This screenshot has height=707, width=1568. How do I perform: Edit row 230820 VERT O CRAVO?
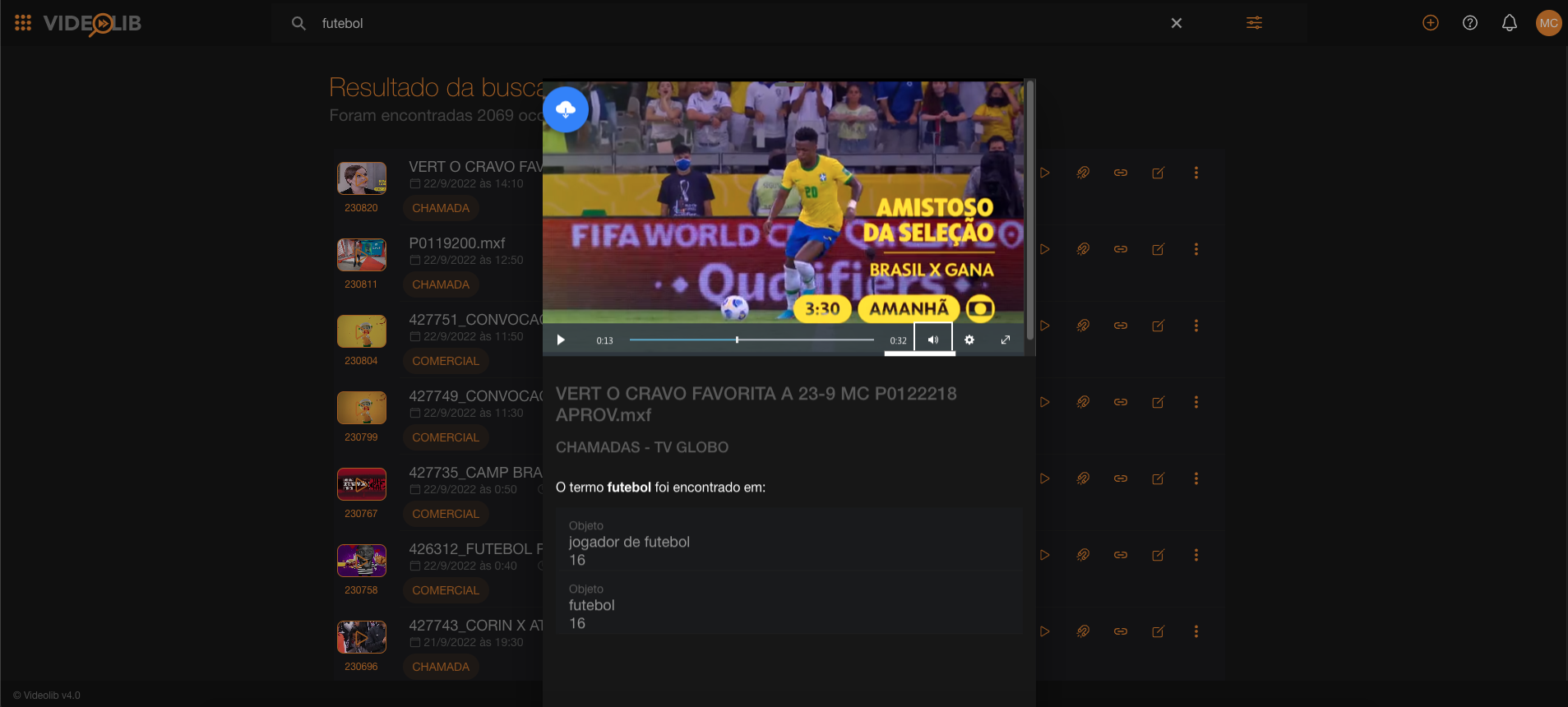click(x=1159, y=173)
